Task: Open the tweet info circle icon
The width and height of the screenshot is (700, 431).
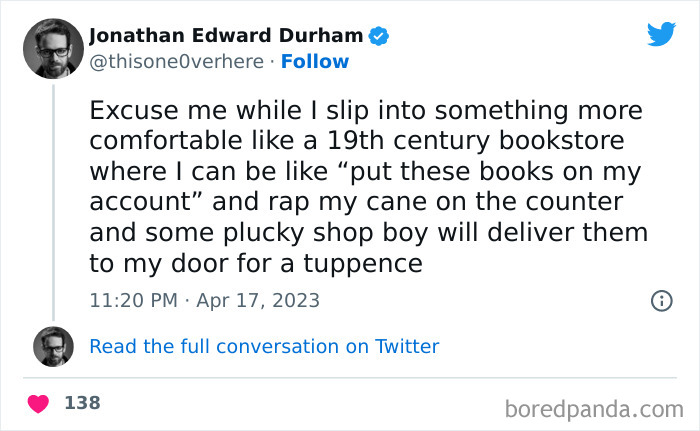Action: 660,300
